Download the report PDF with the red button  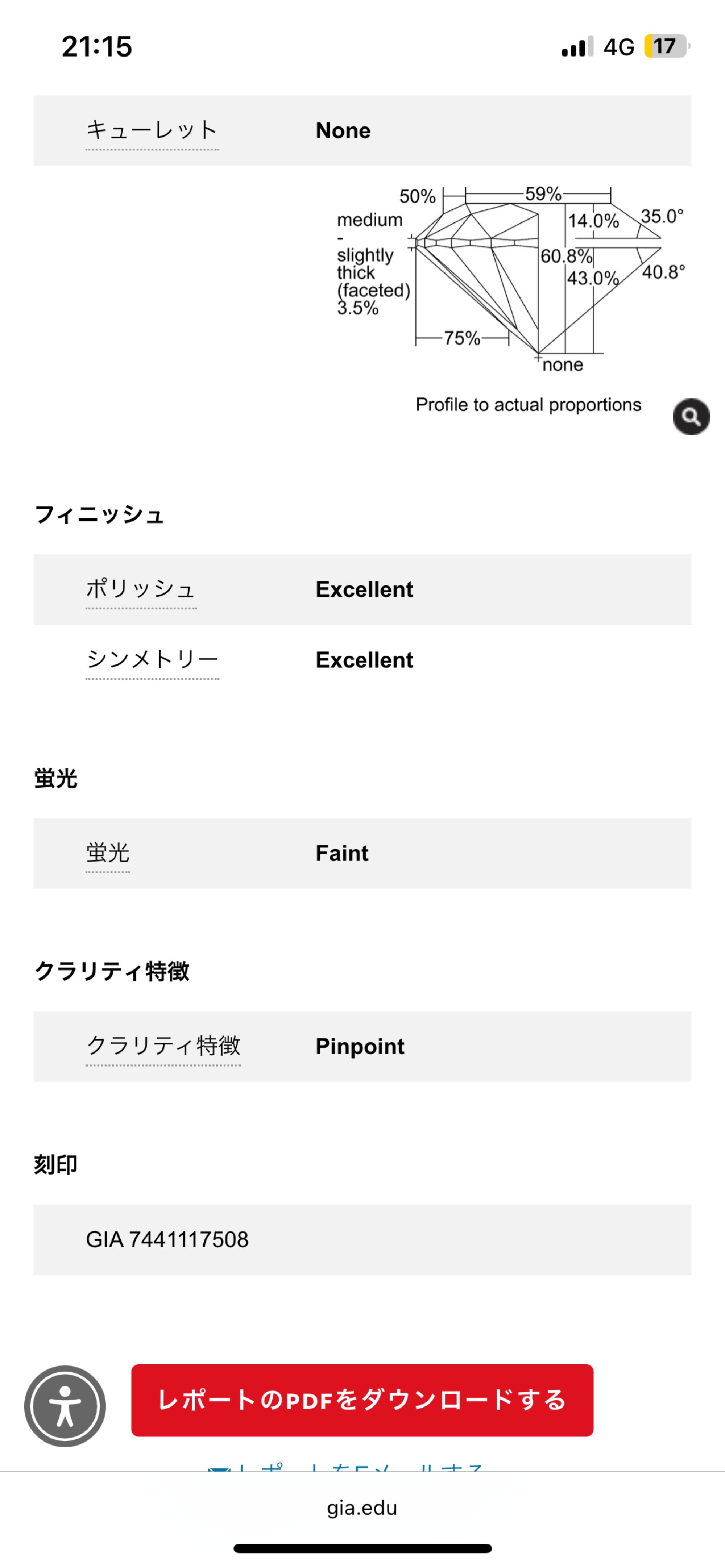click(362, 1400)
